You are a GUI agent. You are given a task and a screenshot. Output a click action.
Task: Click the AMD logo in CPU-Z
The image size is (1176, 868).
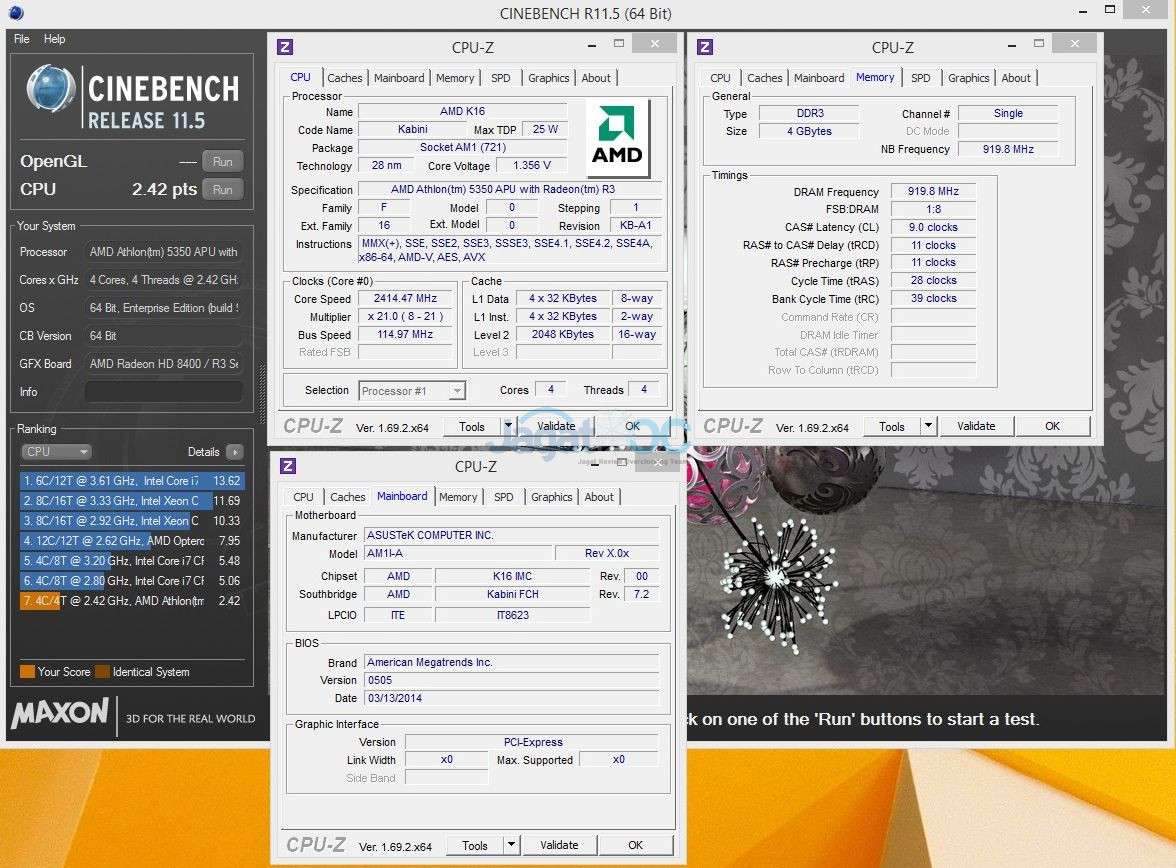[x=617, y=138]
